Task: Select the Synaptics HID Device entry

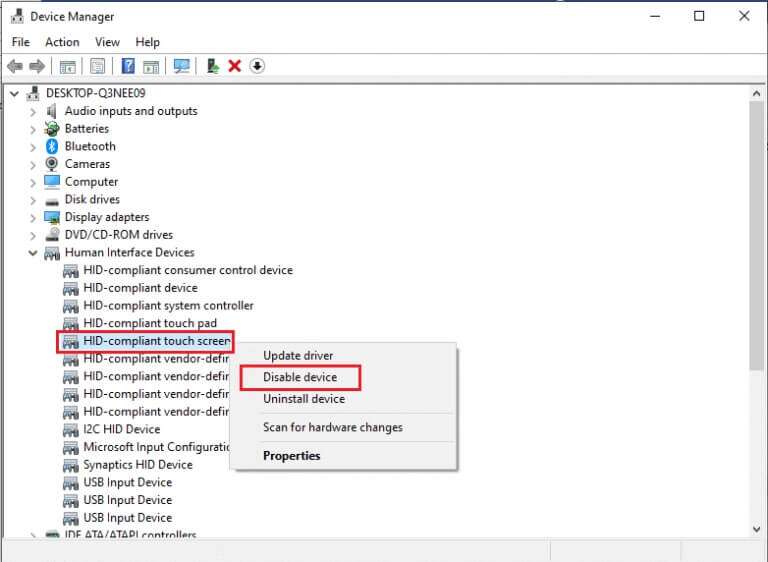Action: coord(138,465)
